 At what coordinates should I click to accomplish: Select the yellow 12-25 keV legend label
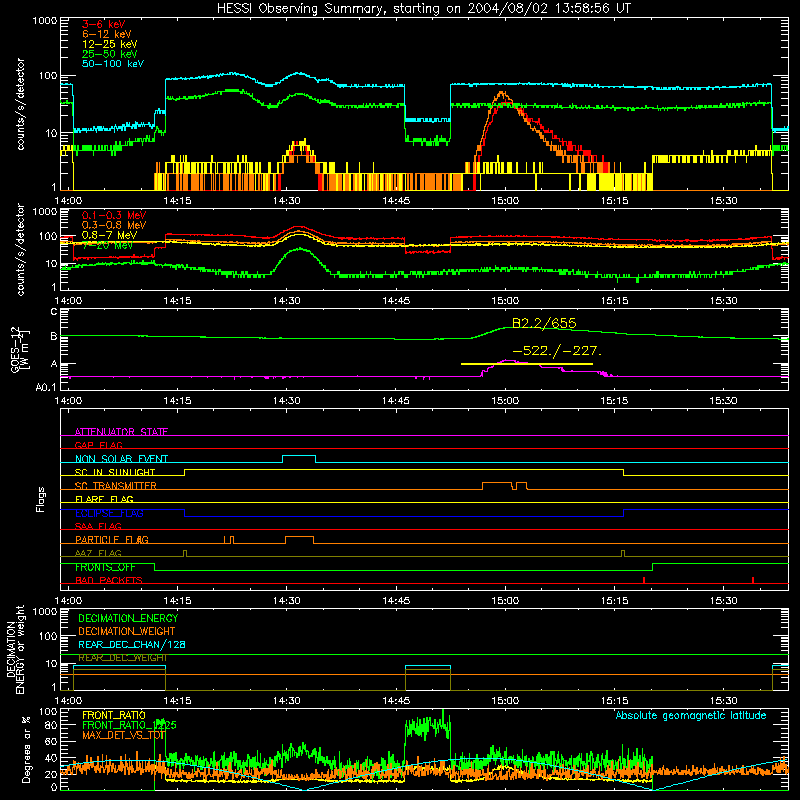click(x=109, y=44)
